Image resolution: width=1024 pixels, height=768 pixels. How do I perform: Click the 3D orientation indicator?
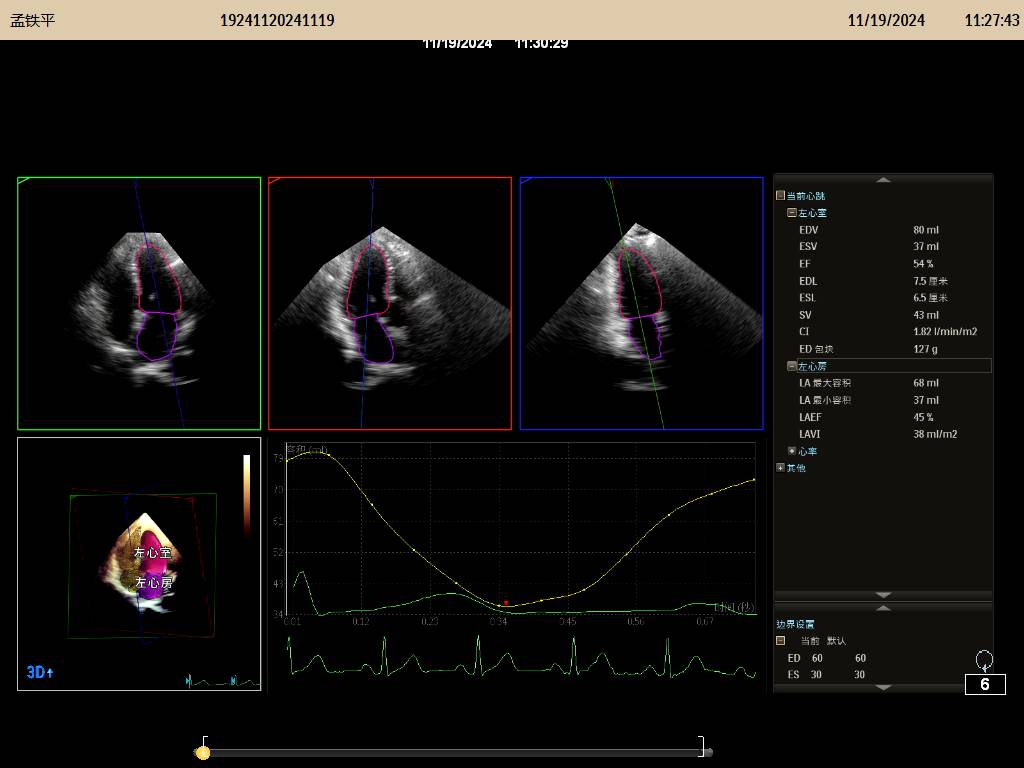(40, 673)
